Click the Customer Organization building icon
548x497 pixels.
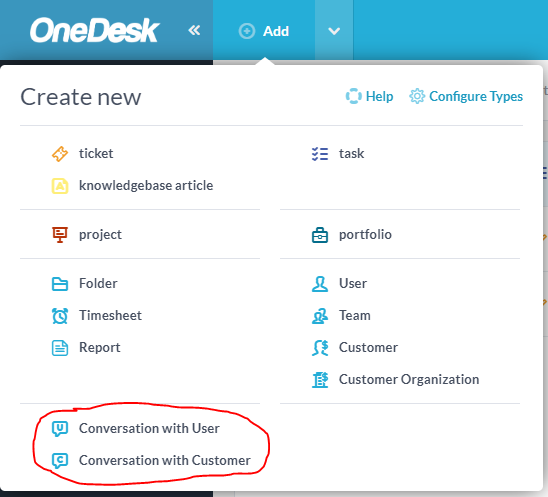[x=320, y=380]
